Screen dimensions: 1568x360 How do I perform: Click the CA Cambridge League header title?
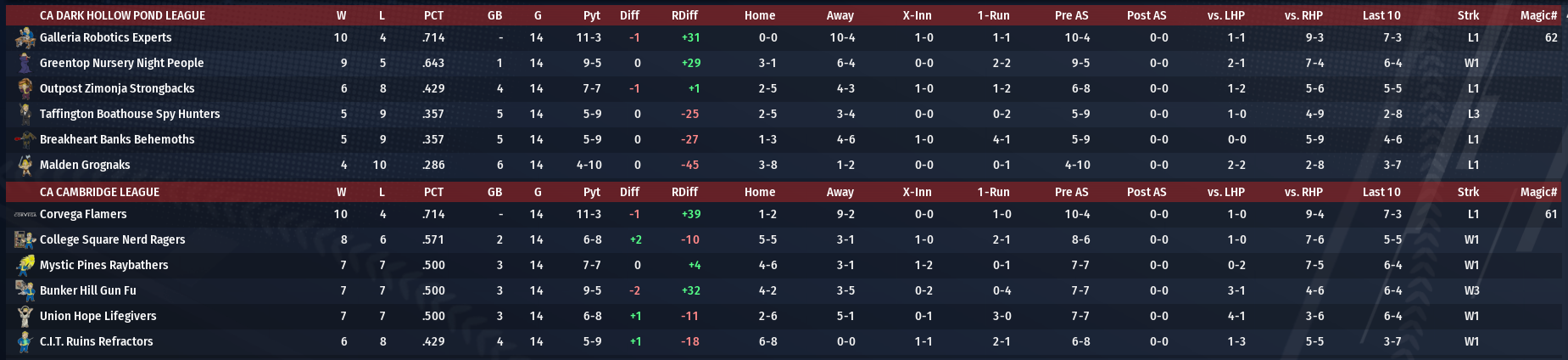99,192
